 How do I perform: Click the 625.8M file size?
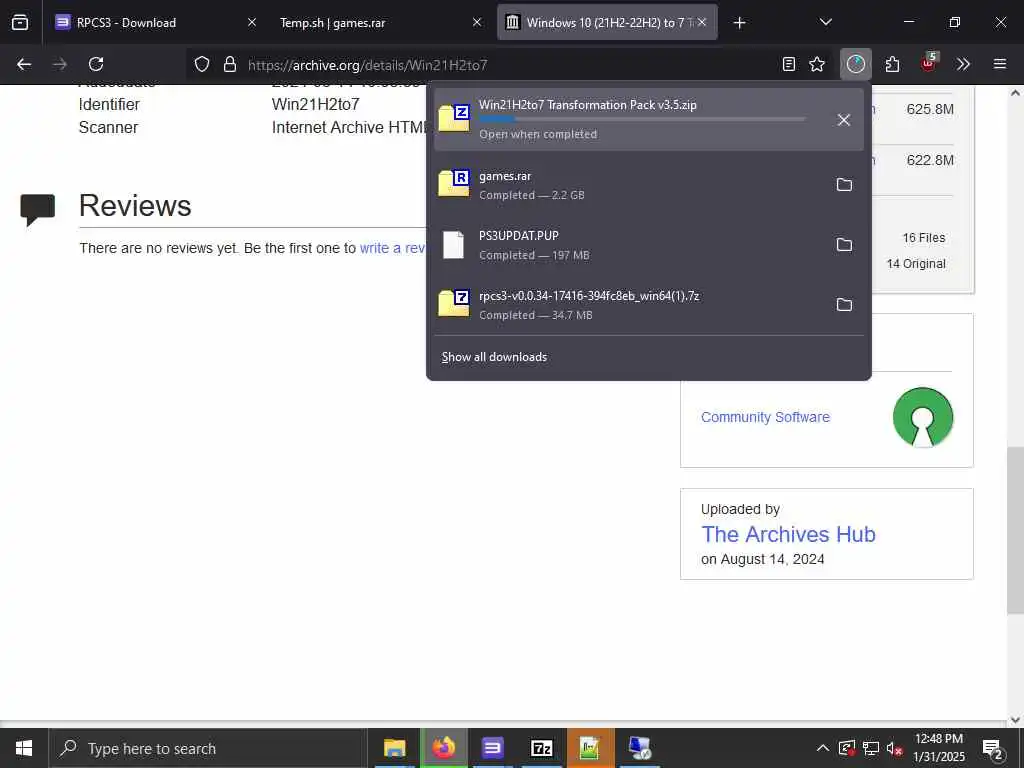pos(930,109)
